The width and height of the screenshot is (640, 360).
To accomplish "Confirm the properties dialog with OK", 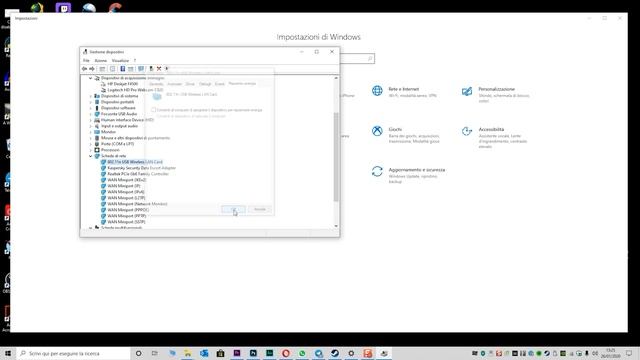I will (233, 209).
